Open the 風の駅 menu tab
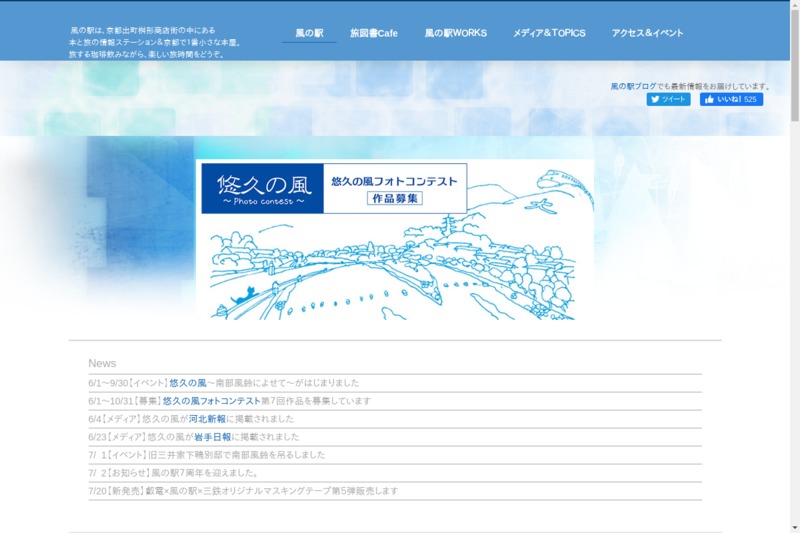The image size is (800, 533). 309,33
